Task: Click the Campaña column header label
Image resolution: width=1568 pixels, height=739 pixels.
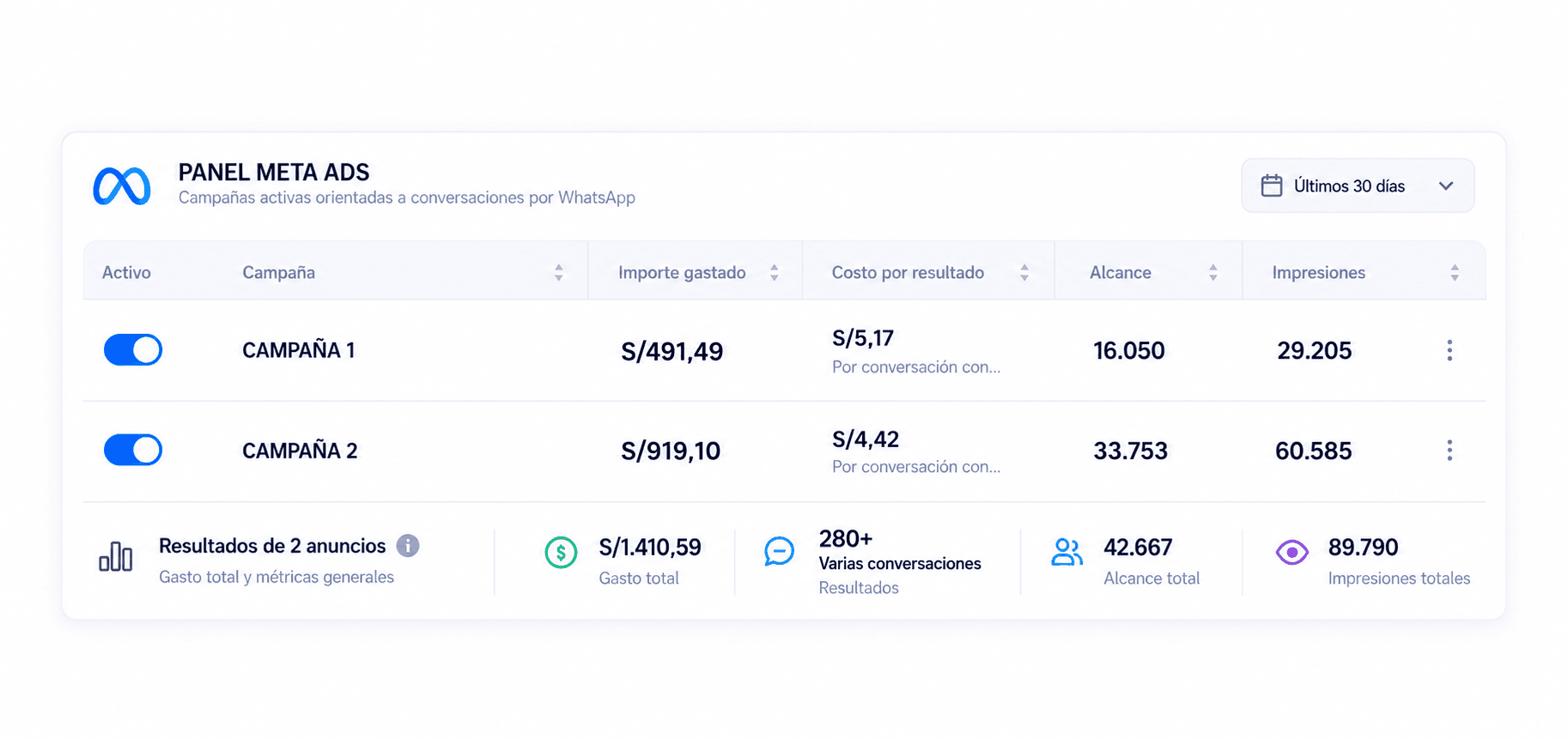Action: pos(279,273)
